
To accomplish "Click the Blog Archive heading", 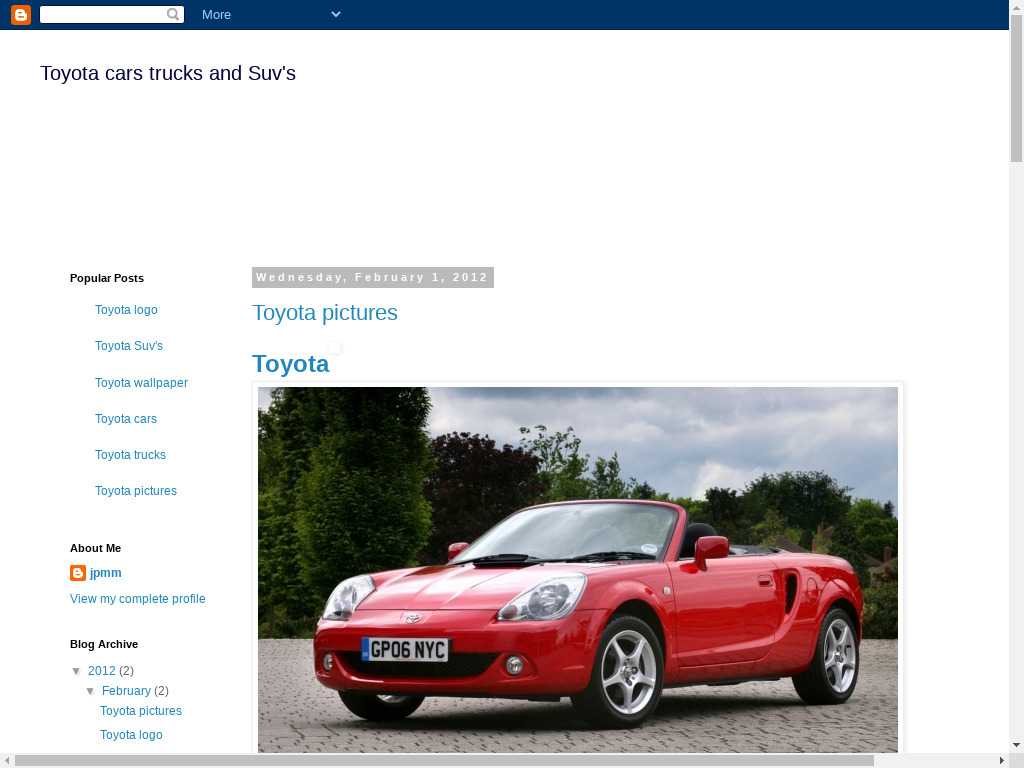I will (104, 645).
